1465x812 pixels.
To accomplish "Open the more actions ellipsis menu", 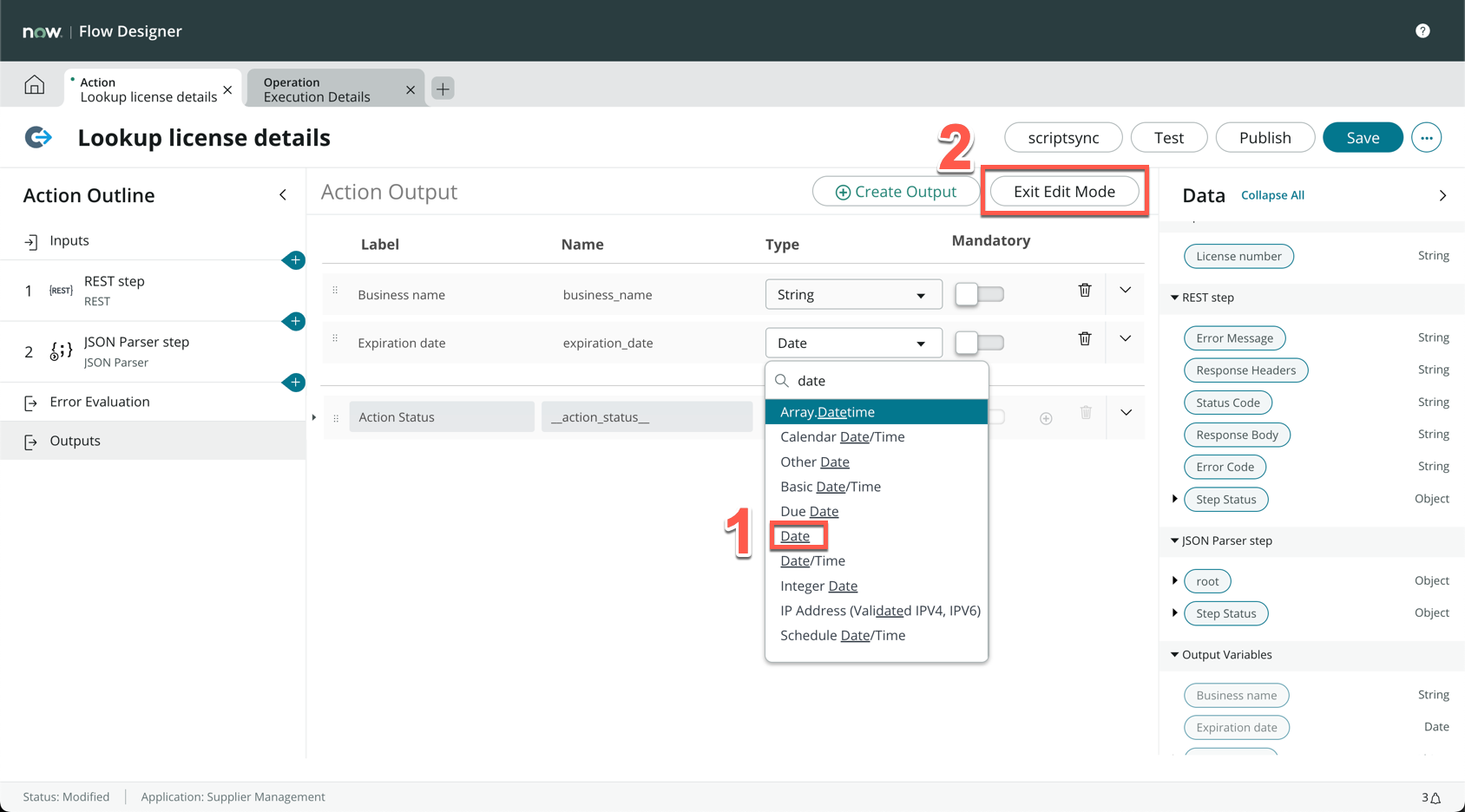I will tap(1426, 138).
